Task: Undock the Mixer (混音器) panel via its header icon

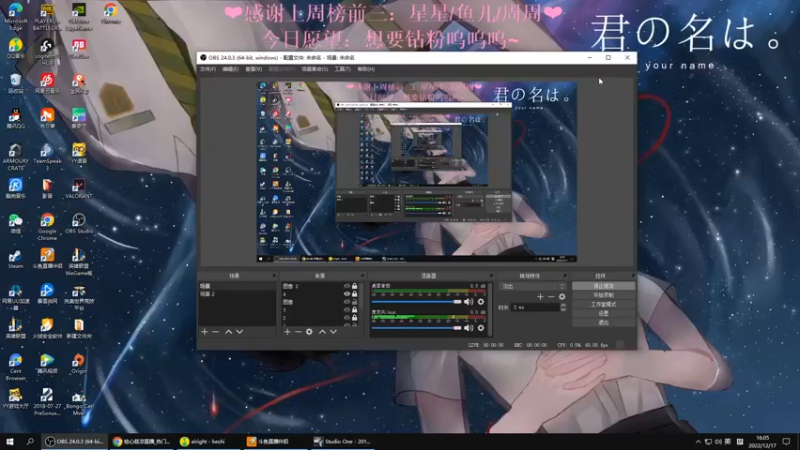Action: [491, 276]
